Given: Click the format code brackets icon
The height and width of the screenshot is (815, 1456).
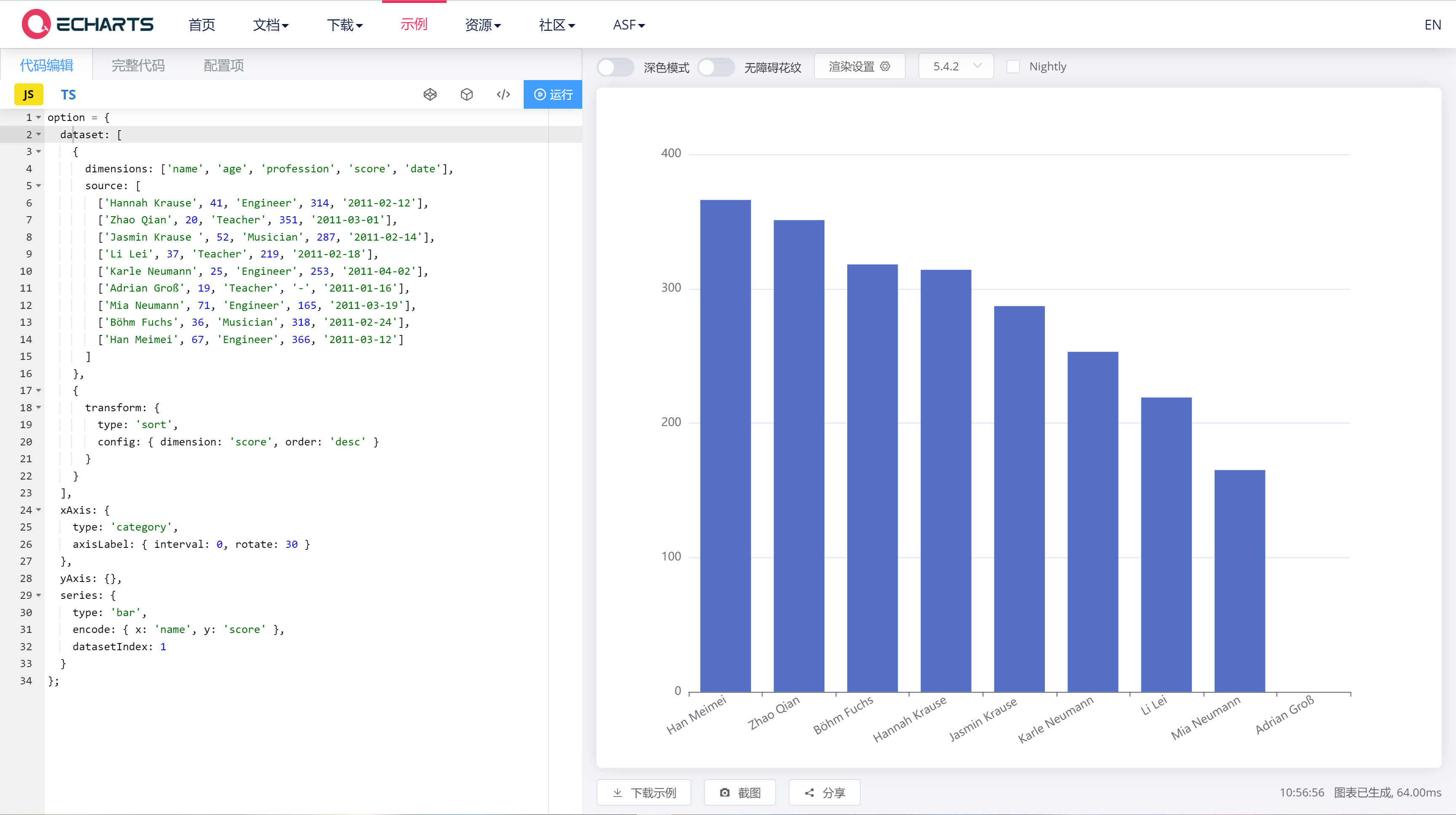Looking at the screenshot, I should click(x=503, y=94).
